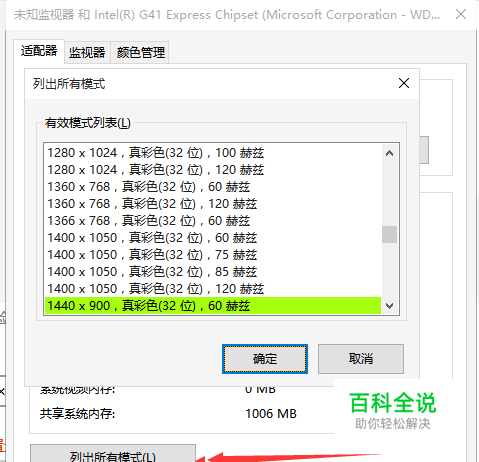Select 1280 x 1024, 120 赫兹 mode
Viewport: 479px width, 462px height.
pyautogui.click(x=213, y=170)
